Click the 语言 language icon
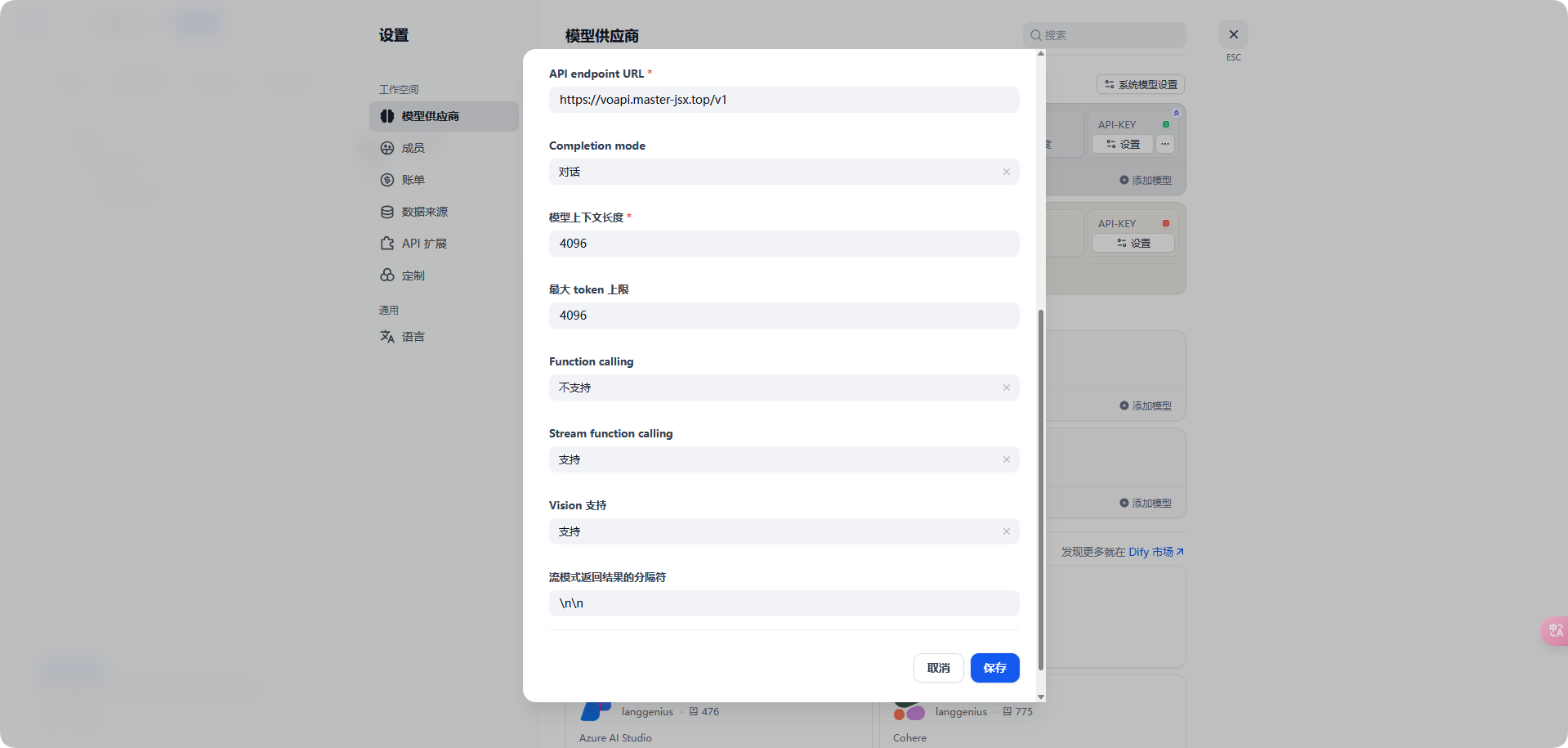 click(x=387, y=337)
